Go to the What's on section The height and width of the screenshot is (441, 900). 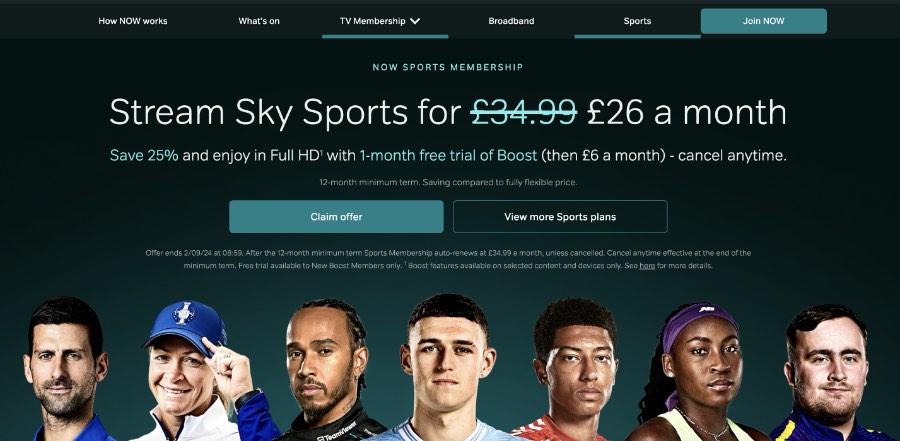click(x=259, y=21)
